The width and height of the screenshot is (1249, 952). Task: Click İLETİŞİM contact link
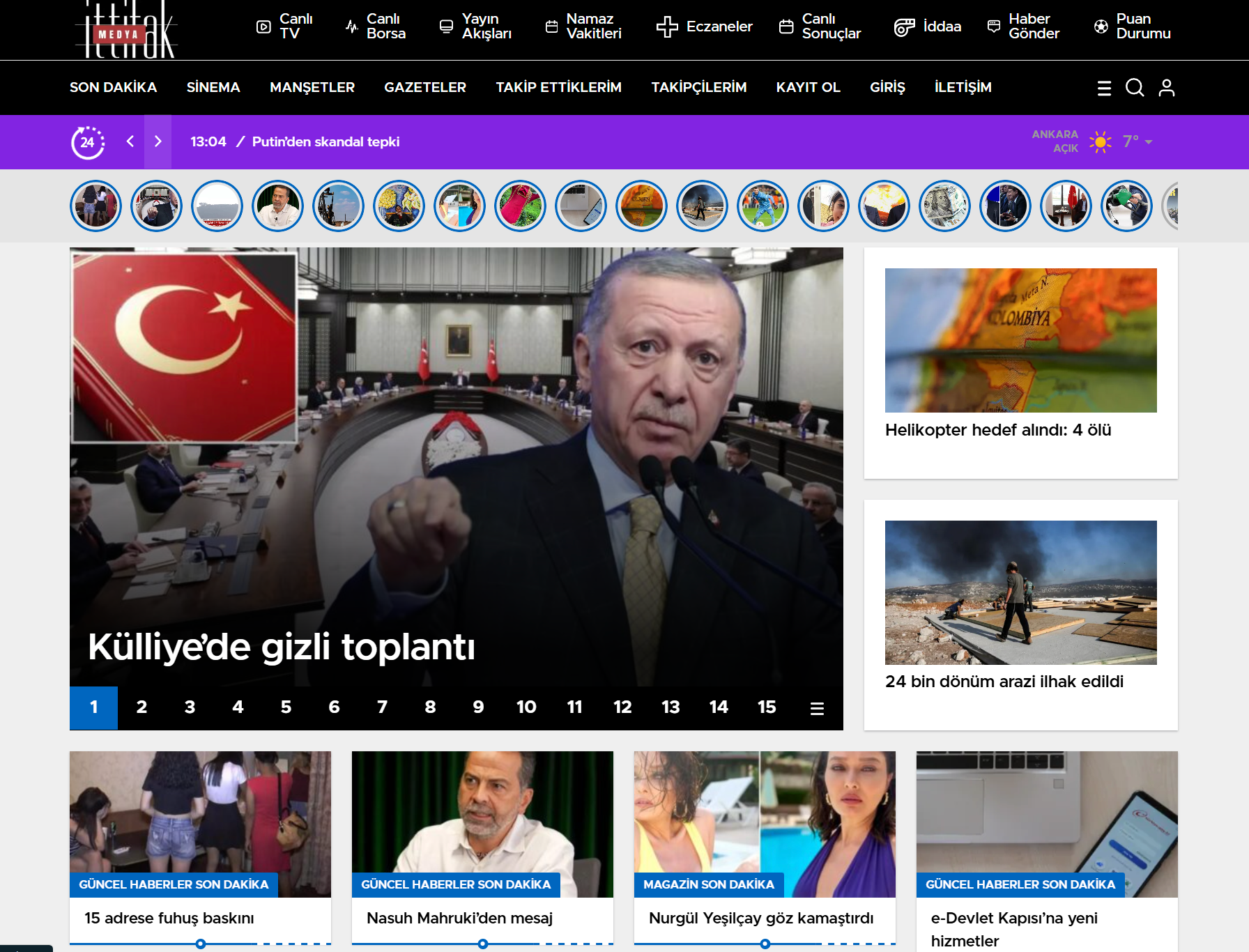963,87
